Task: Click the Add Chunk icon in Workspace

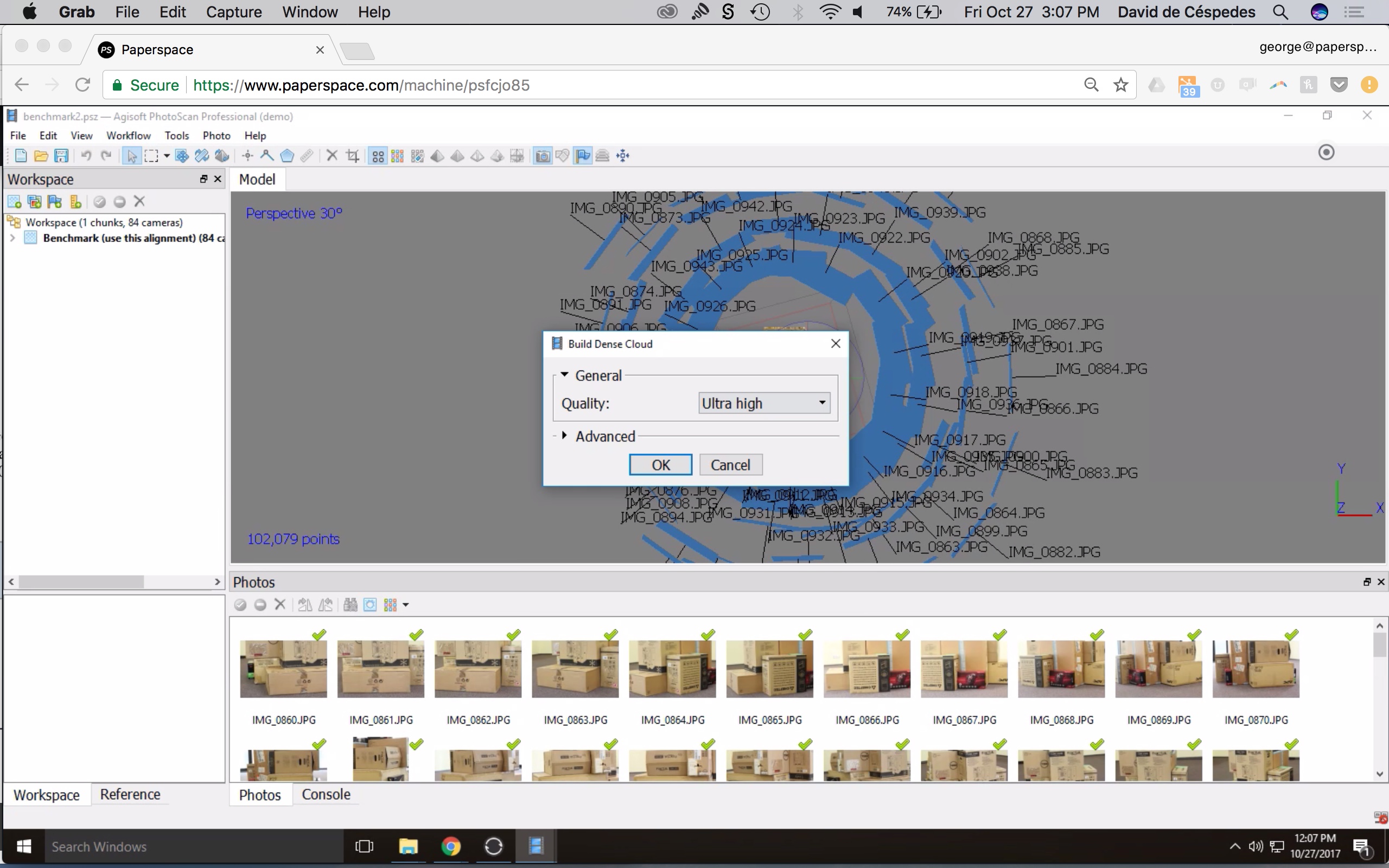Action: click(14, 201)
